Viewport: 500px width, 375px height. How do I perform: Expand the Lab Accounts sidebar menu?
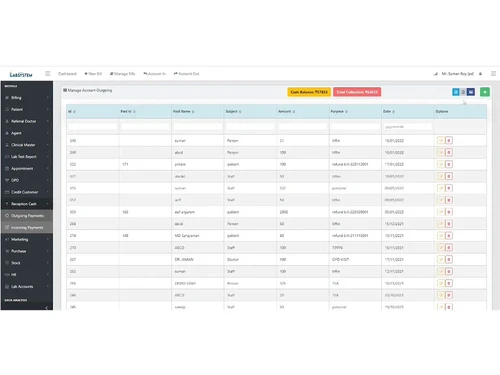tap(27, 287)
